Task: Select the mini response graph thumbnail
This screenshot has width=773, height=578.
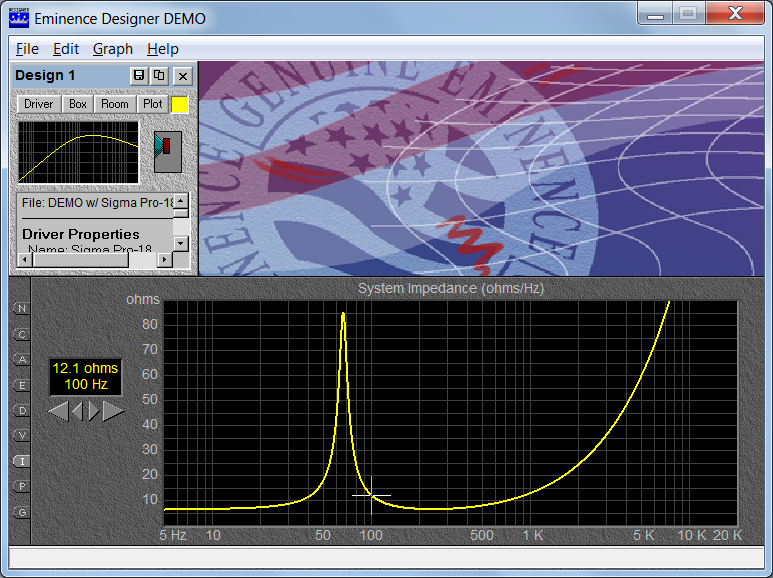Action: tap(78, 152)
